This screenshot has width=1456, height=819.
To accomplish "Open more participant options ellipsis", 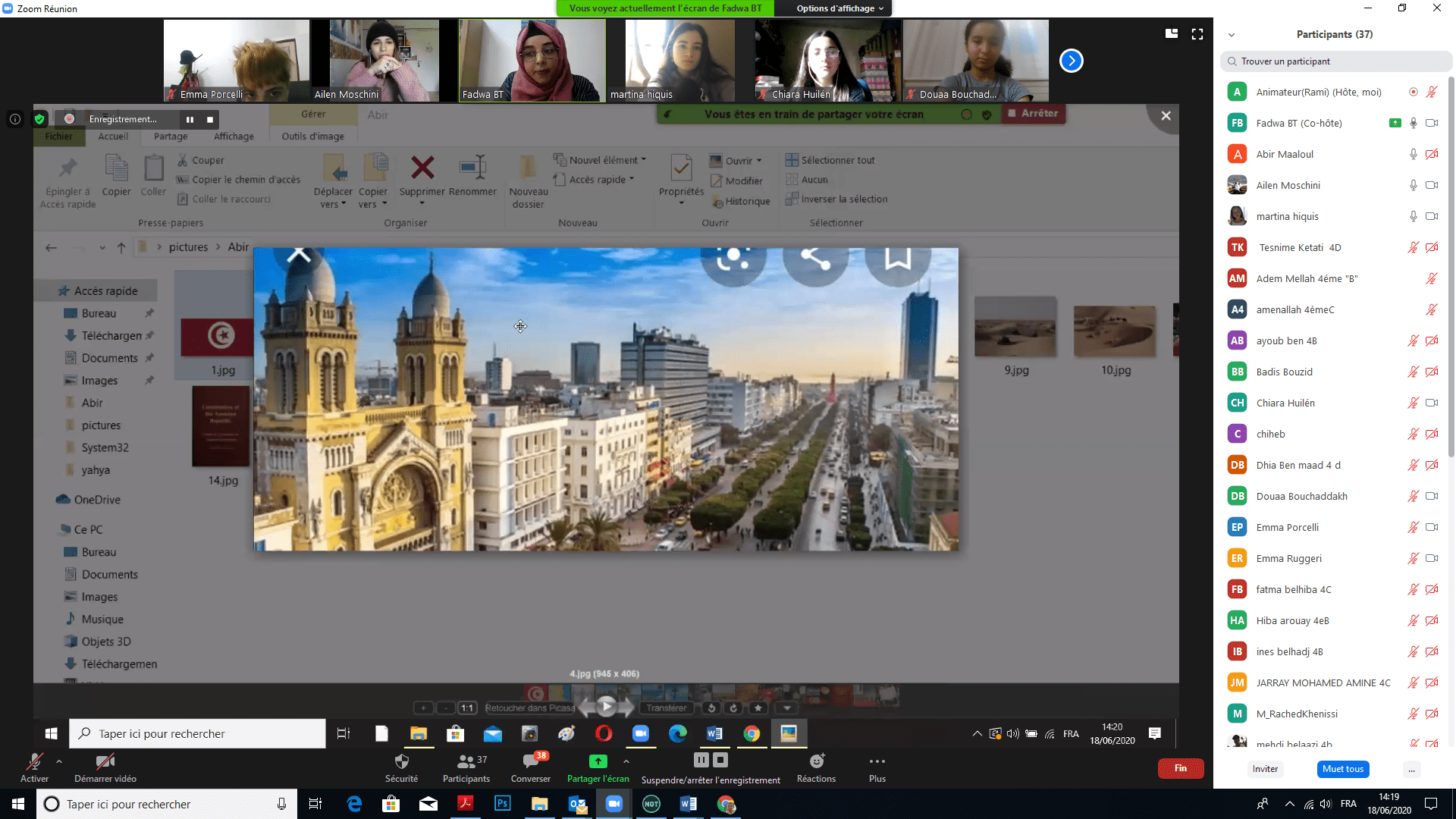I will pyautogui.click(x=1411, y=769).
